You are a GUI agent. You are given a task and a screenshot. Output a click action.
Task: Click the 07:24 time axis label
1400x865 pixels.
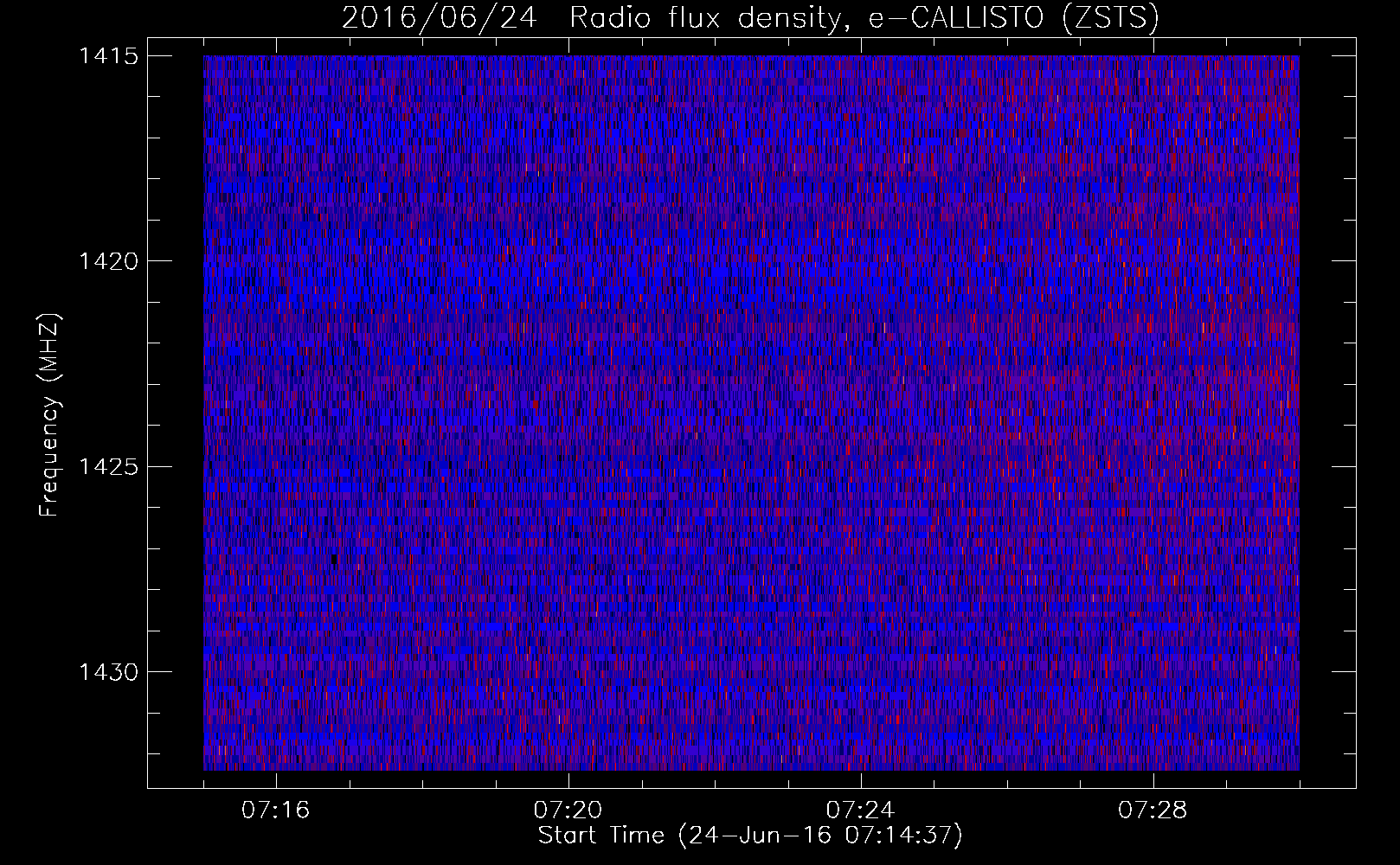coord(861,811)
